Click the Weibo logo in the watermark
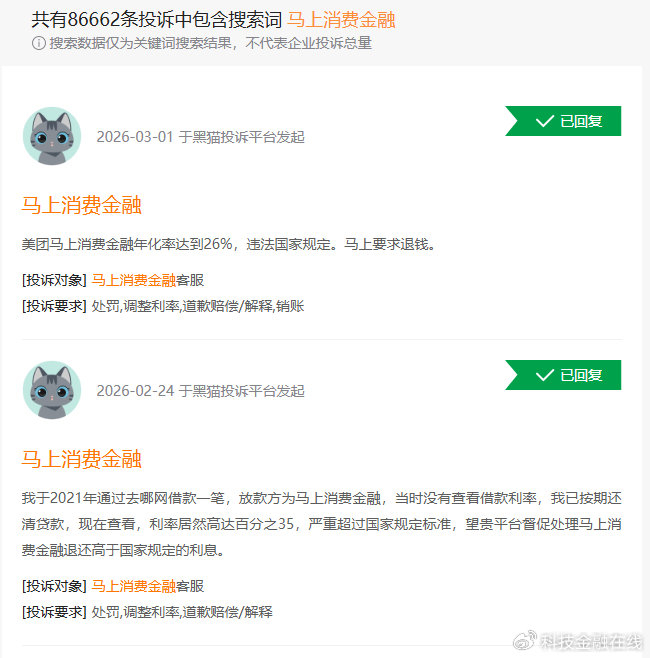The width and height of the screenshot is (650, 658). 525,640
